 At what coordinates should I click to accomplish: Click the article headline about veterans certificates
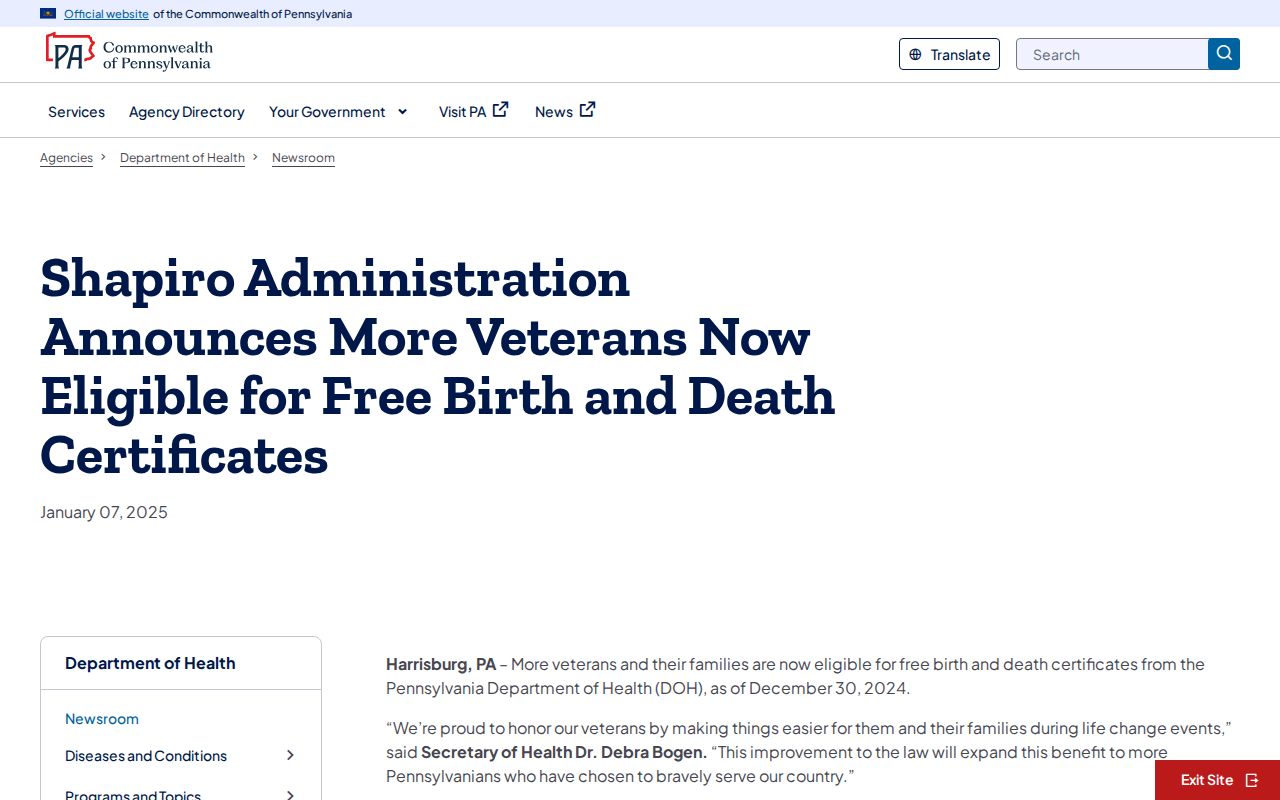pyautogui.click(x=438, y=366)
